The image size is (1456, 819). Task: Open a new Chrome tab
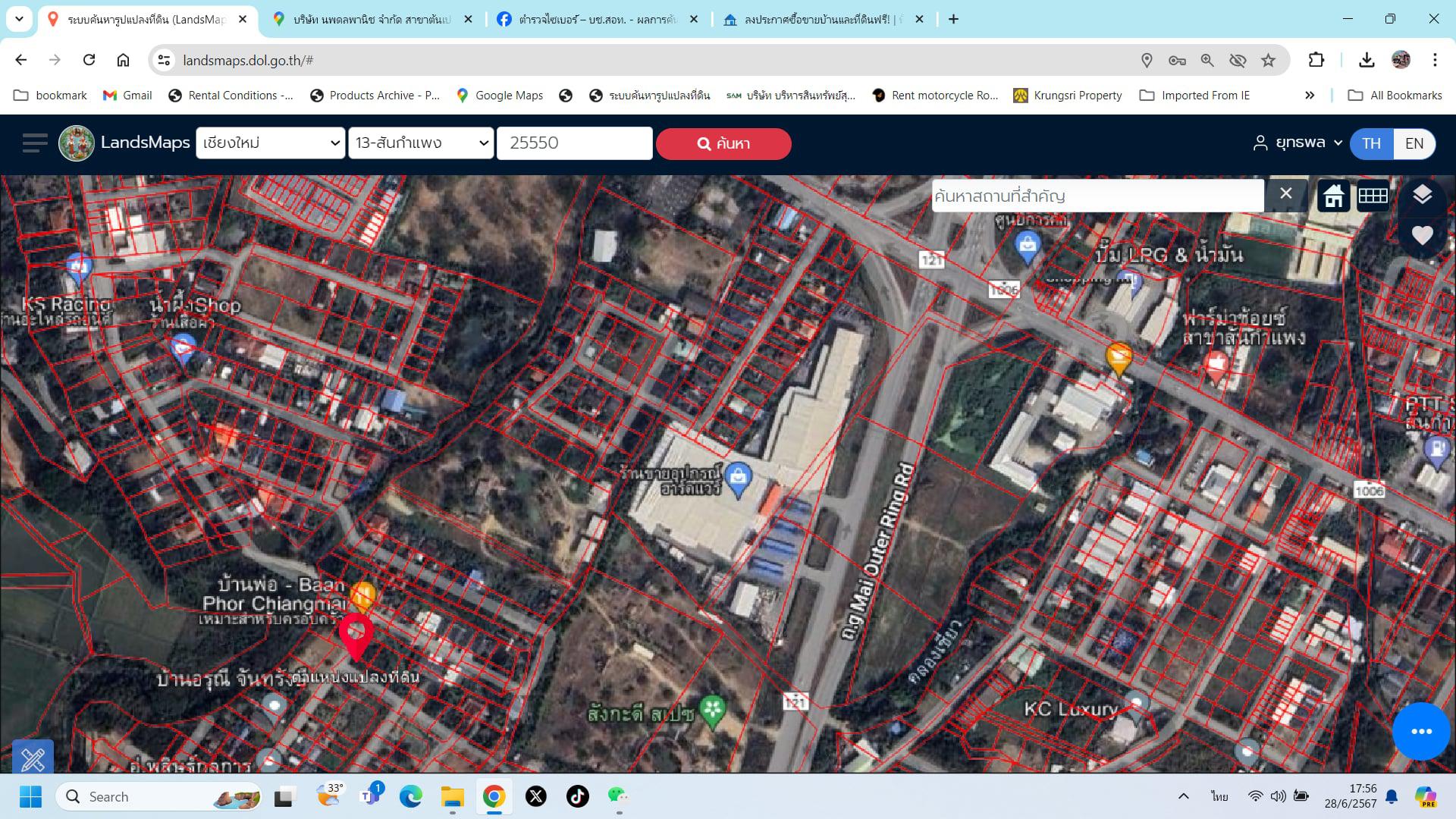pyautogui.click(x=953, y=19)
